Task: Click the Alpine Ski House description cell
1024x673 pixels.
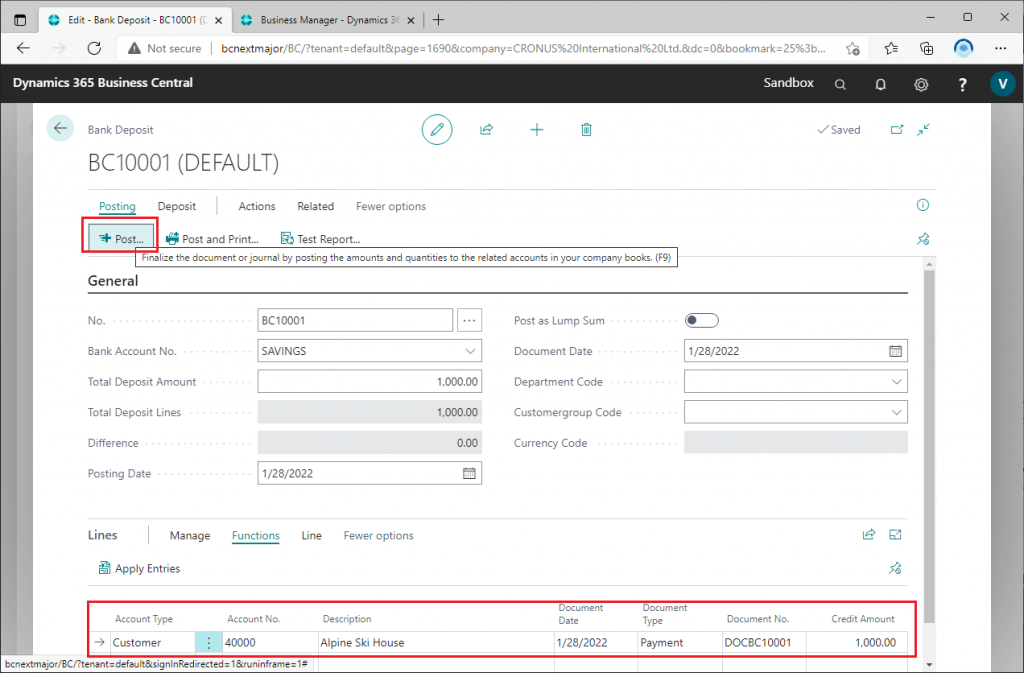Action: point(436,642)
